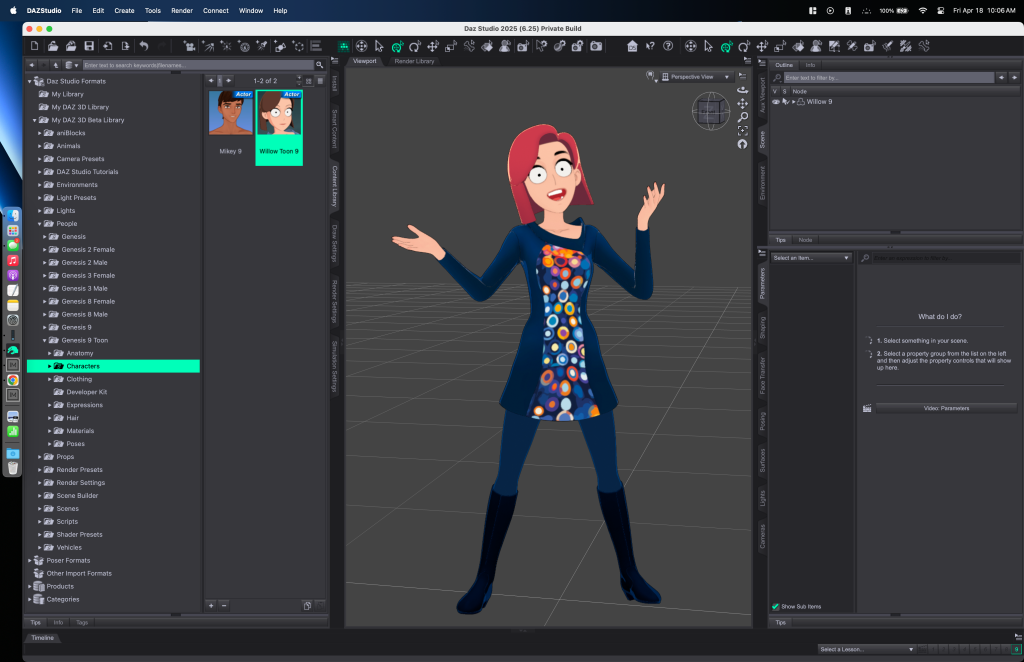The width and height of the screenshot is (1024, 662).
Task: Click the New Scene blank page icon
Action: click(35, 46)
